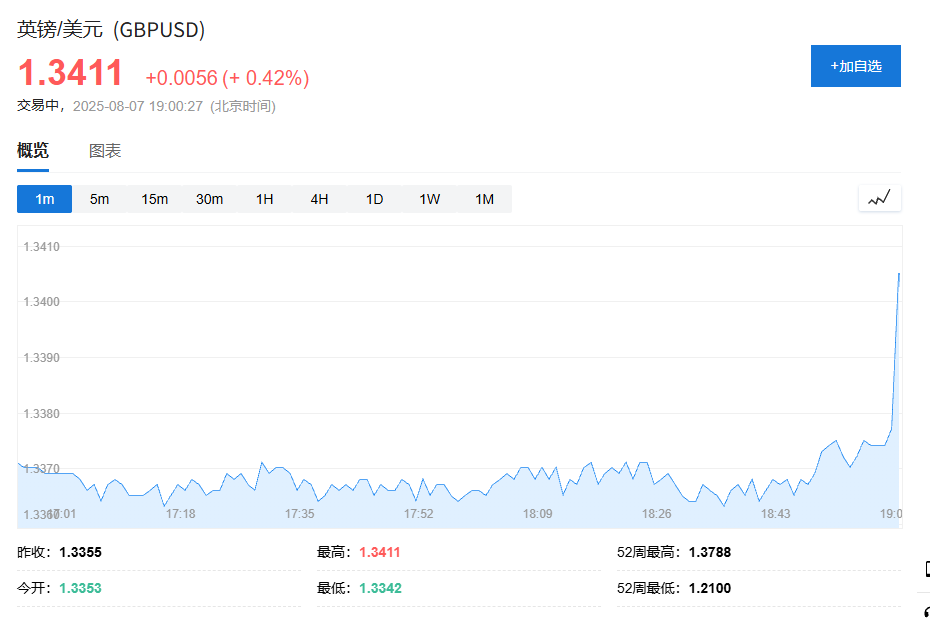Click the partially visible sidebar icon at right edge
Screen dimensions: 930x628
926,570
